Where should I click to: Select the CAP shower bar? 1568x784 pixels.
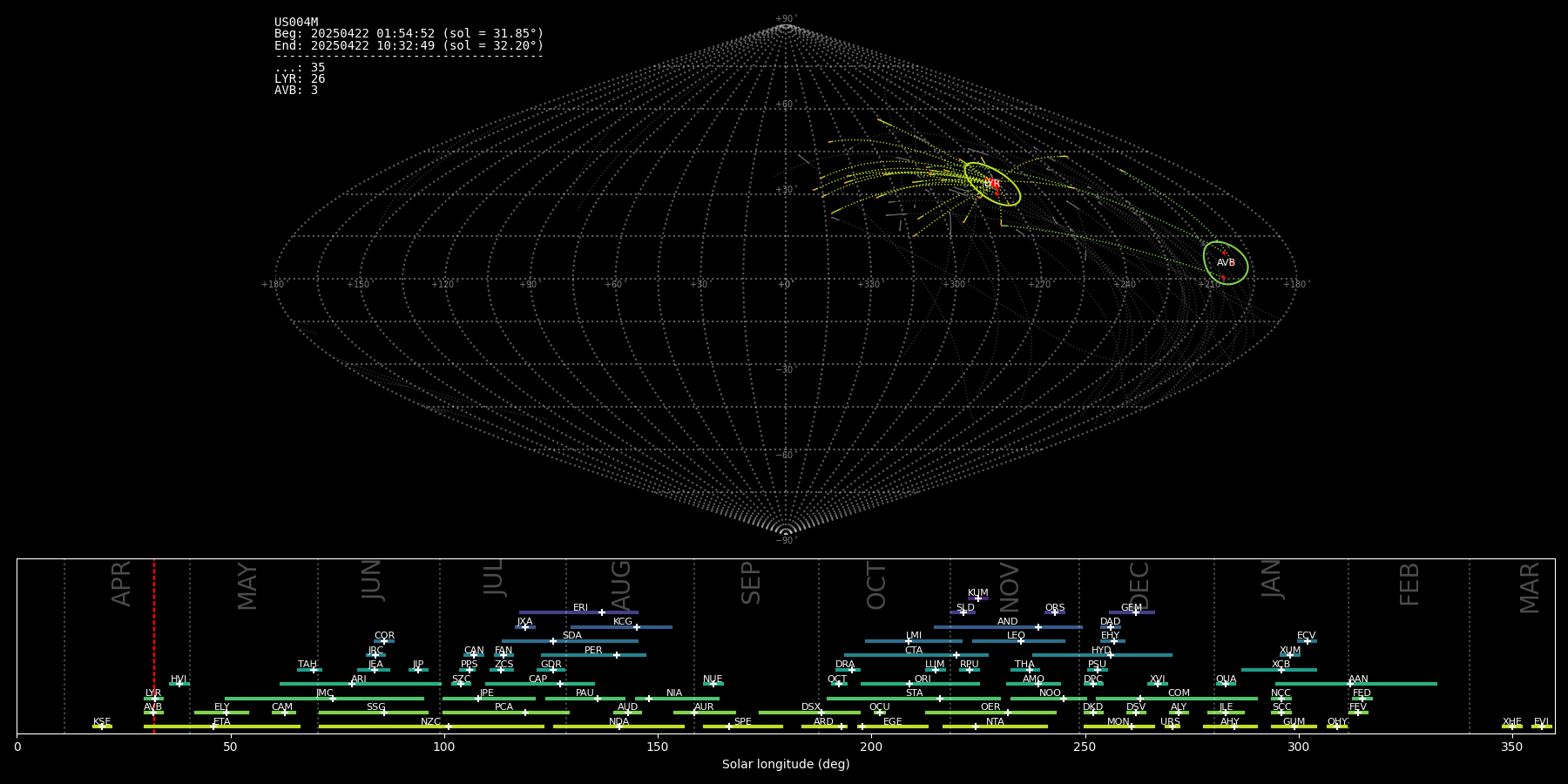point(540,684)
